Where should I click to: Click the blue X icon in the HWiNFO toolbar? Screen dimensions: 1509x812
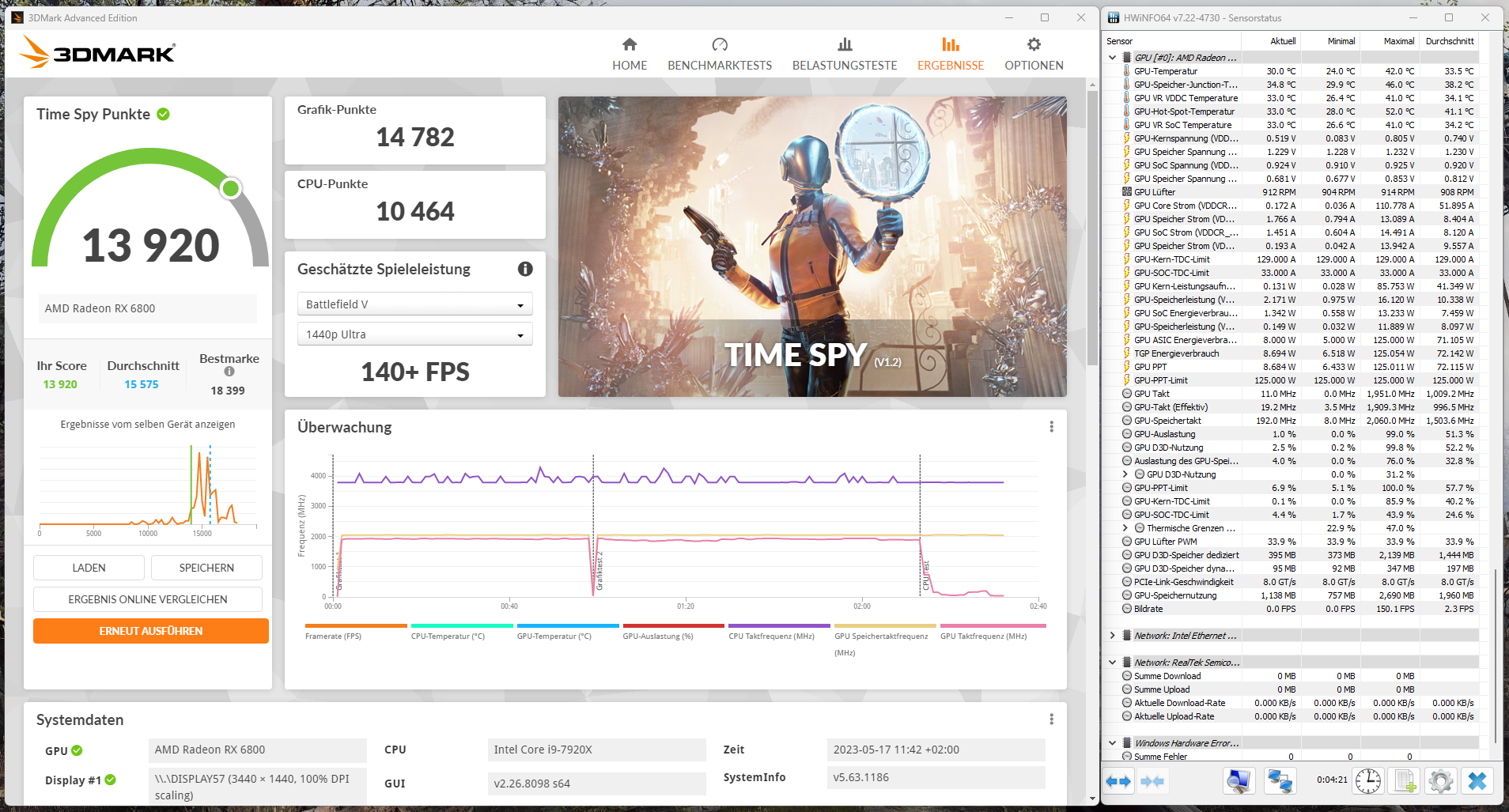tap(1477, 781)
